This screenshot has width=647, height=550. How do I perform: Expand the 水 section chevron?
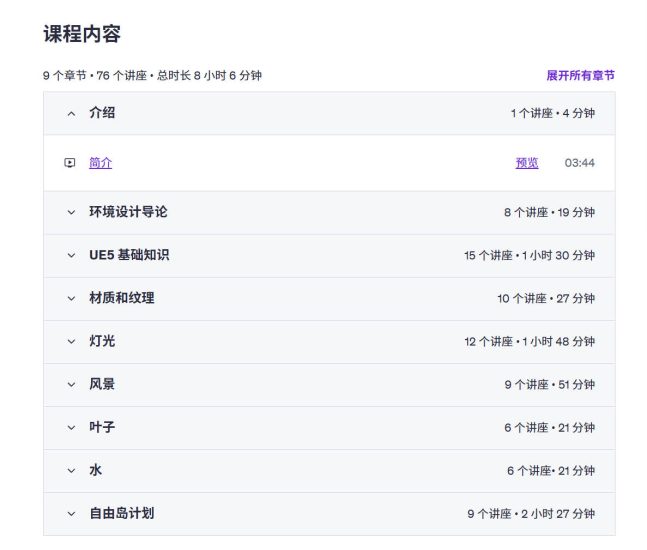[x=71, y=471]
